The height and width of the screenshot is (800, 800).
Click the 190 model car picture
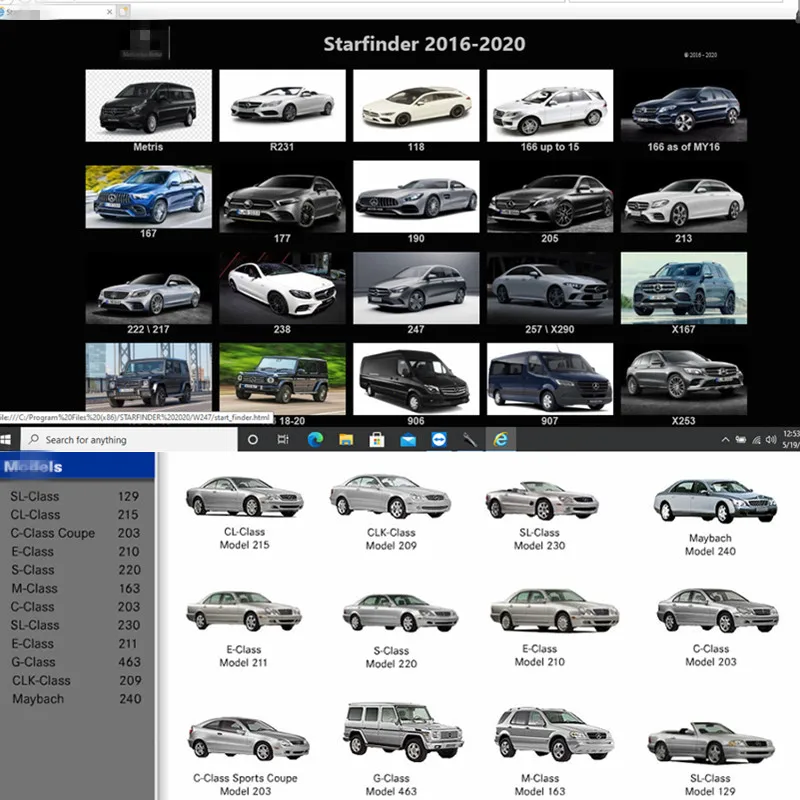click(x=416, y=196)
